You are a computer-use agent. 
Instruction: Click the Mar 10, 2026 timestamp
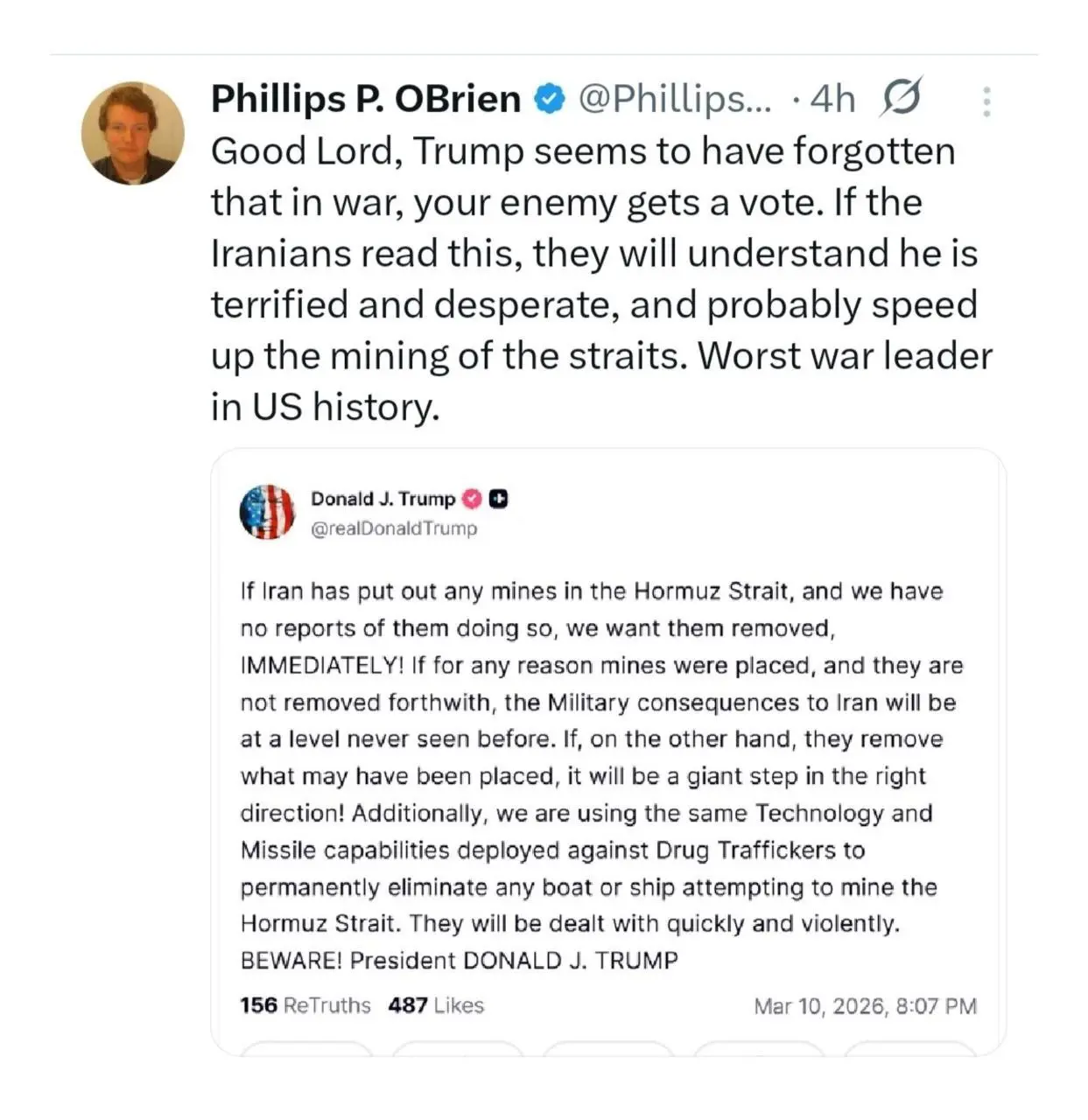(x=865, y=1006)
